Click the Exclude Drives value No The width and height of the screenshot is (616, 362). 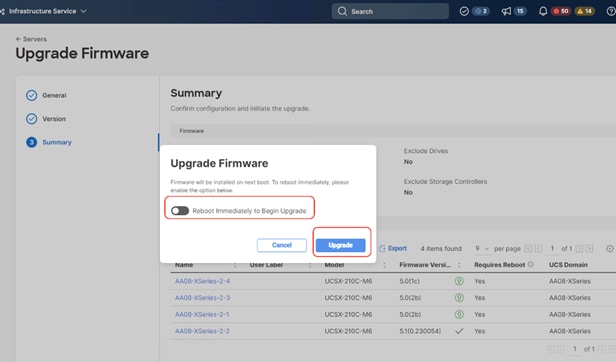click(408, 162)
